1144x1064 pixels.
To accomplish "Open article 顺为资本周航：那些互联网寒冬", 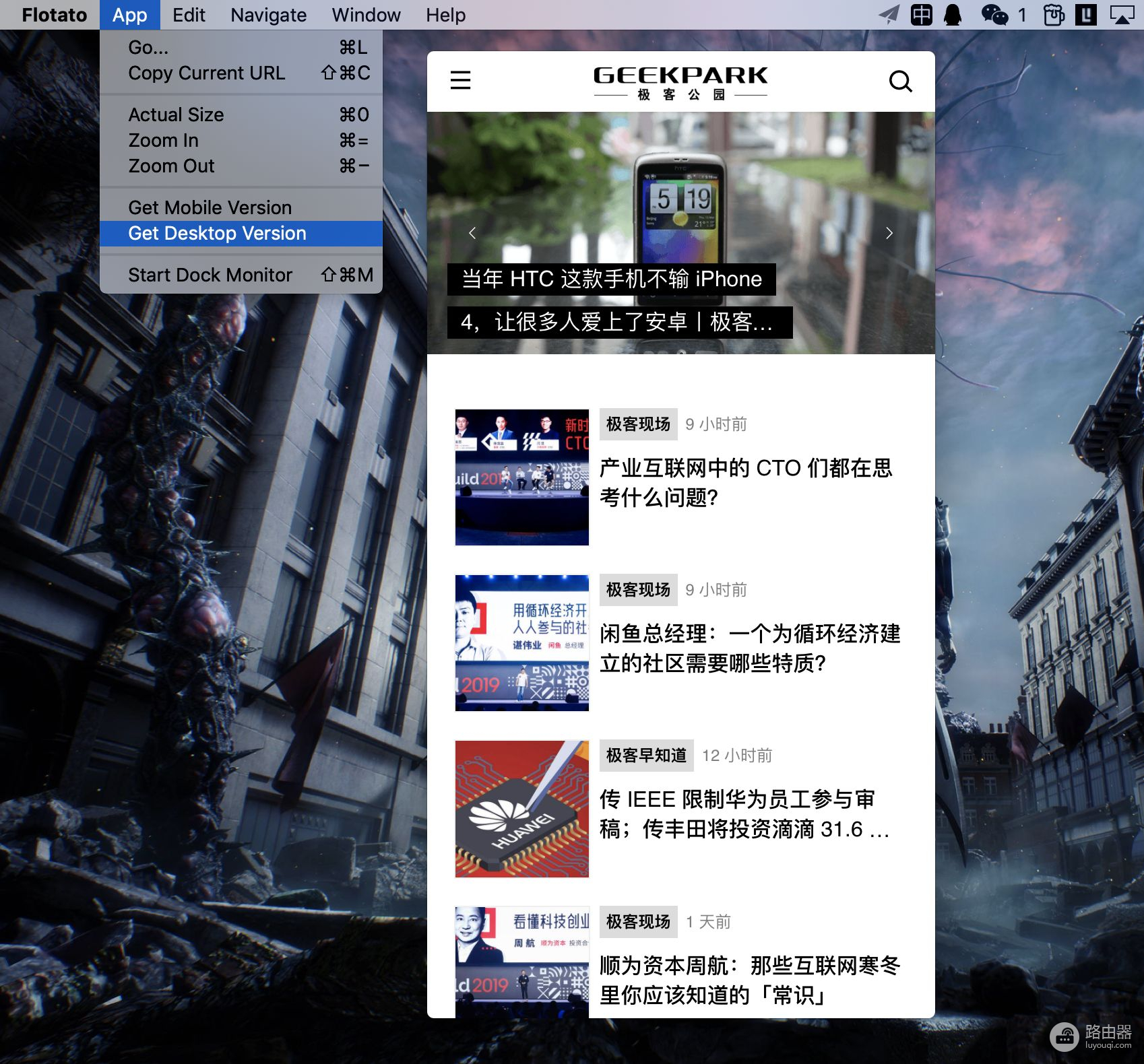I will click(750, 980).
